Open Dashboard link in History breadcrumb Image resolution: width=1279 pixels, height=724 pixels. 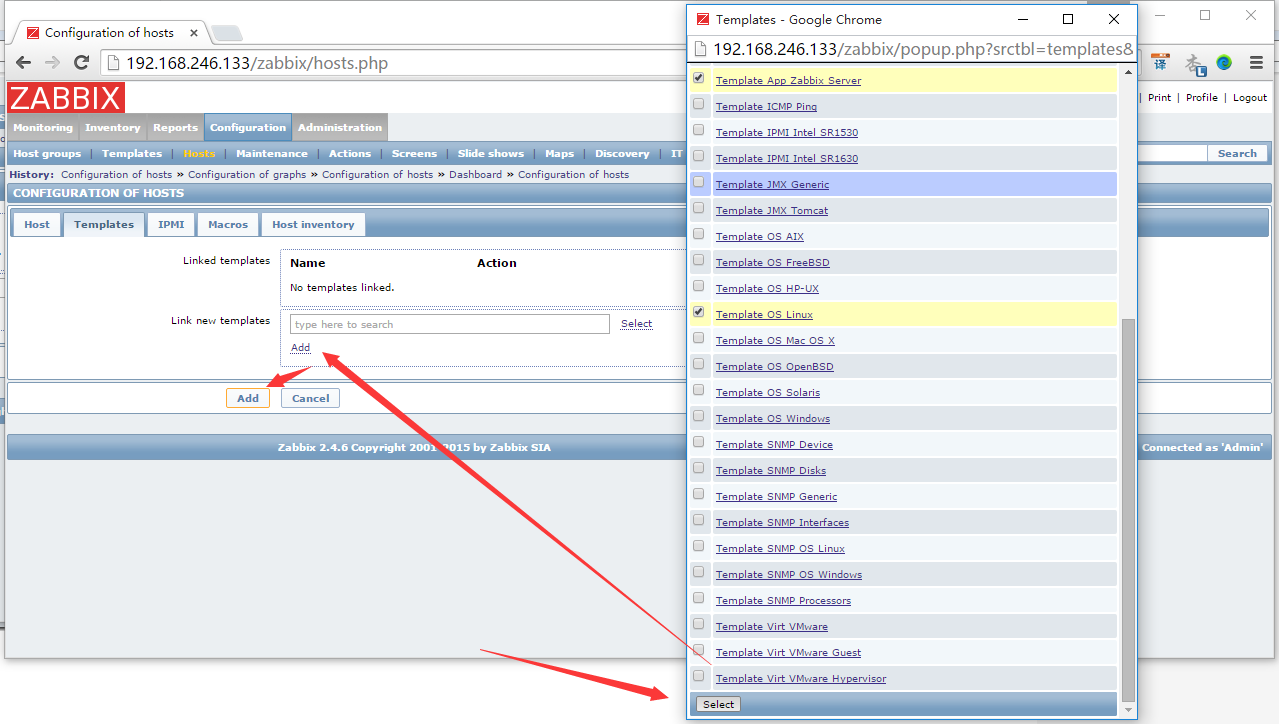coord(475,175)
